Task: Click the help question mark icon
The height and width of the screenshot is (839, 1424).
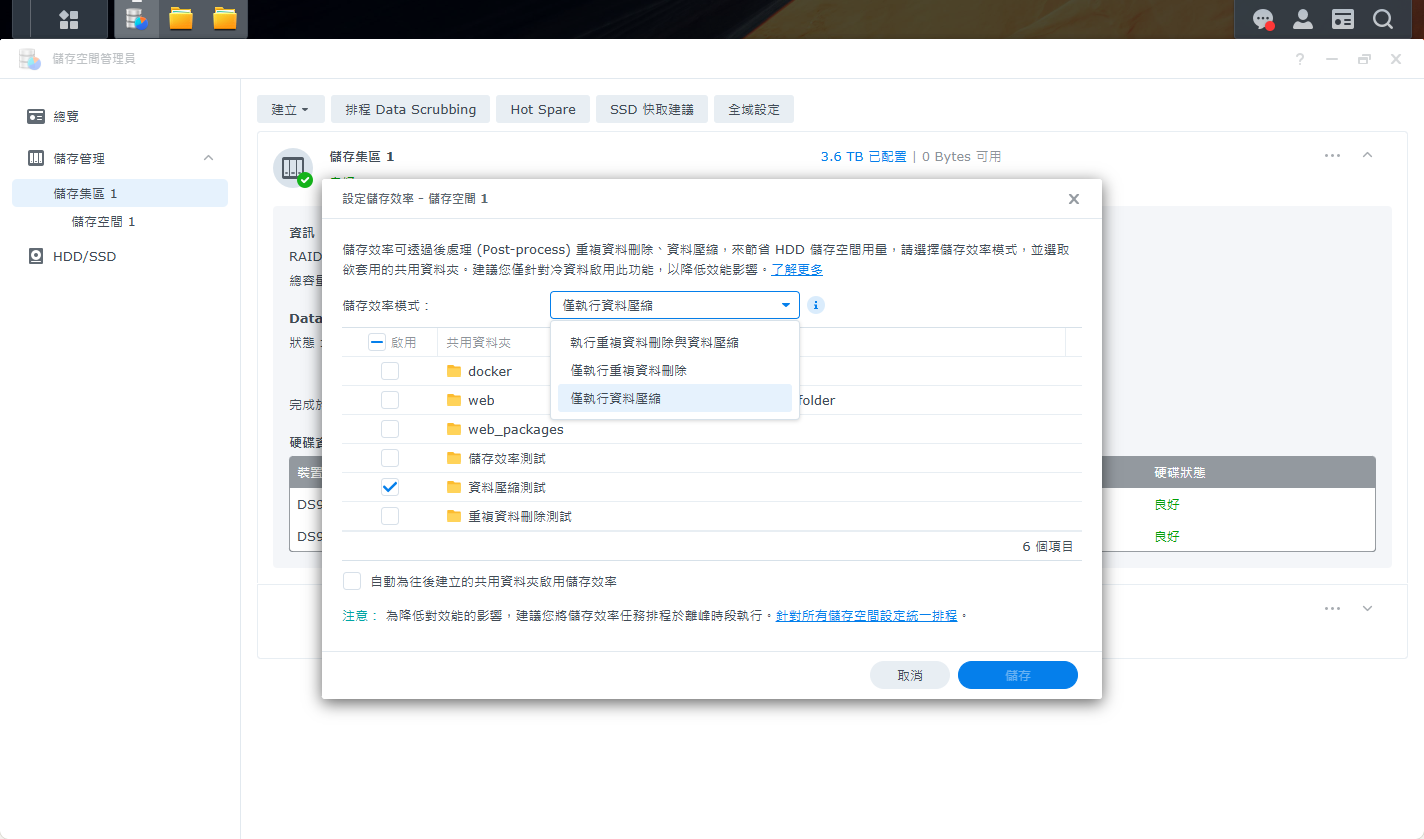Action: pyautogui.click(x=1300, y=59)
